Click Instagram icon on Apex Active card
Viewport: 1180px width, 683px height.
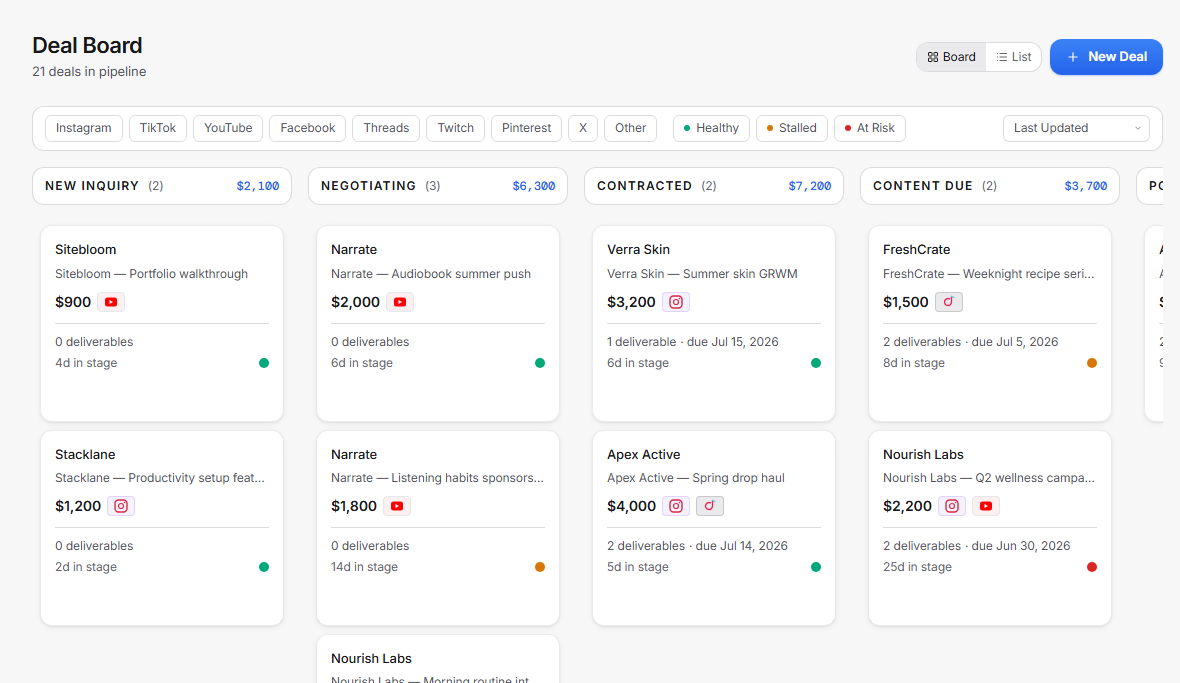coord(676,506)
